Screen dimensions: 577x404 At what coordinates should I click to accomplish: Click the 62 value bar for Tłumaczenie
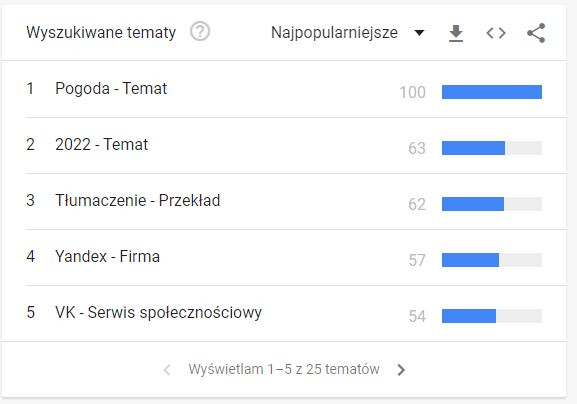click(x=492, y=204)
